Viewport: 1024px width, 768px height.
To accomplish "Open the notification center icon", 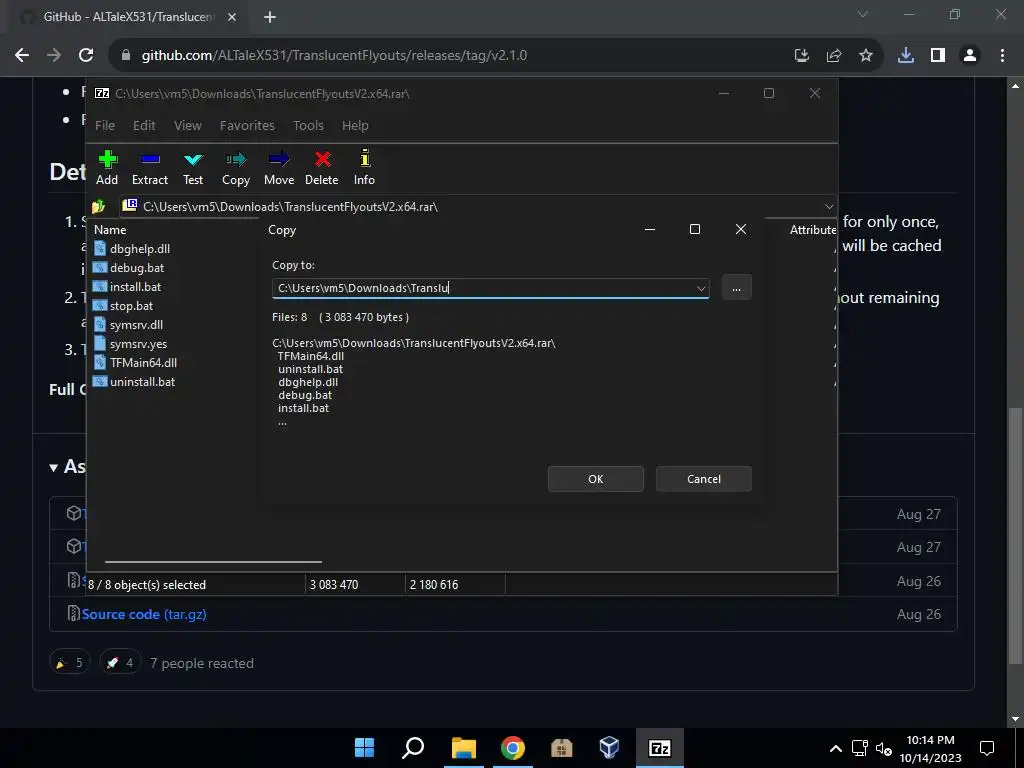I will (987, 748).
